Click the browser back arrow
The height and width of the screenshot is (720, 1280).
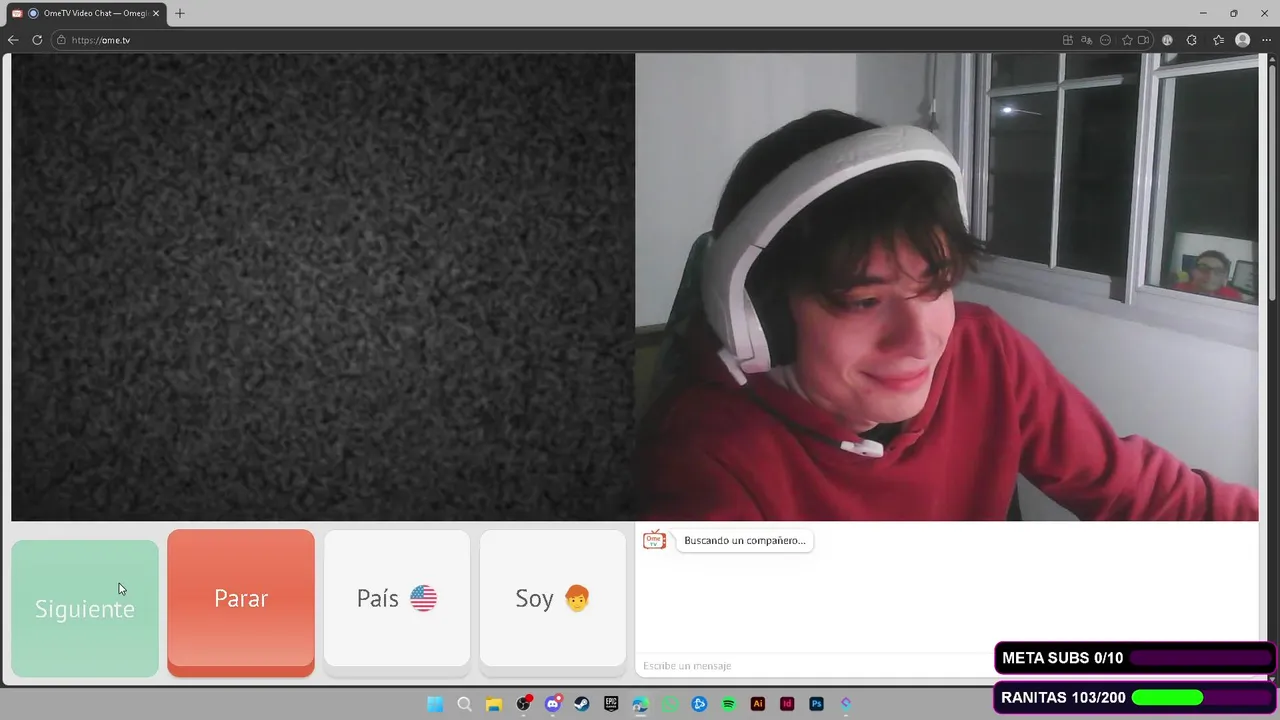(13, 40)
